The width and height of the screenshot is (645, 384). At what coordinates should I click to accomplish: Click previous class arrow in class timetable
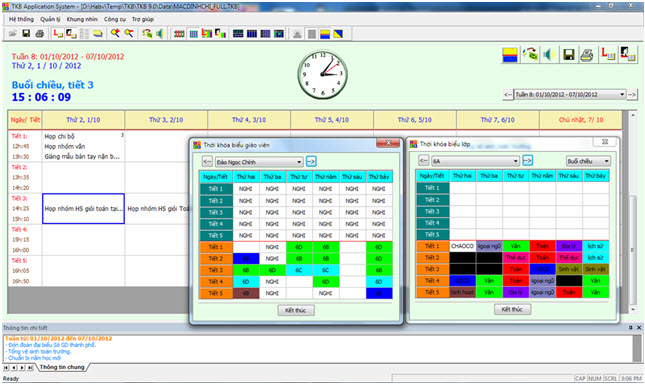424,160
